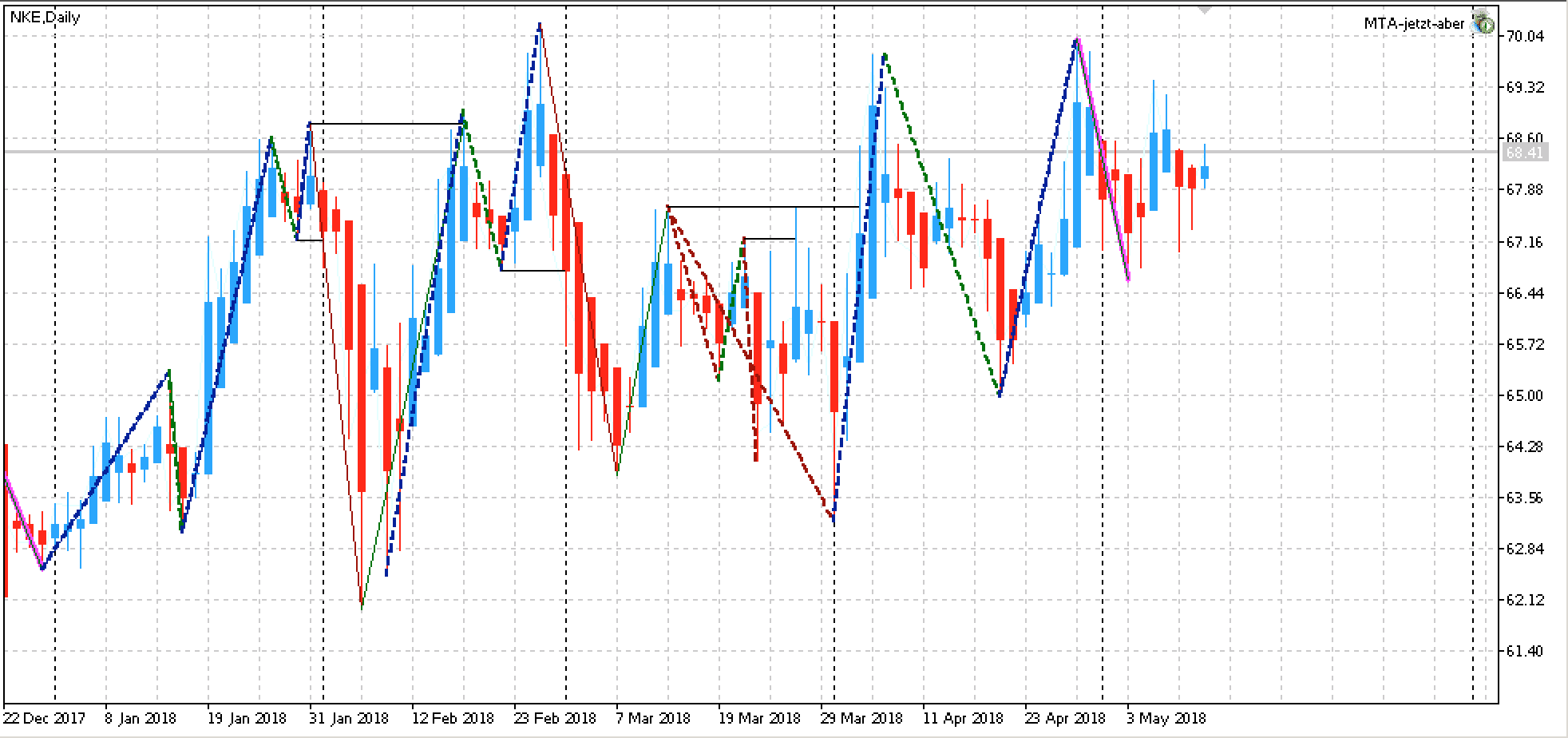1568x738 pixels.
Task: Click the 61.40 price axis label
Action: pyautogui.click(x=1524, y=651)
